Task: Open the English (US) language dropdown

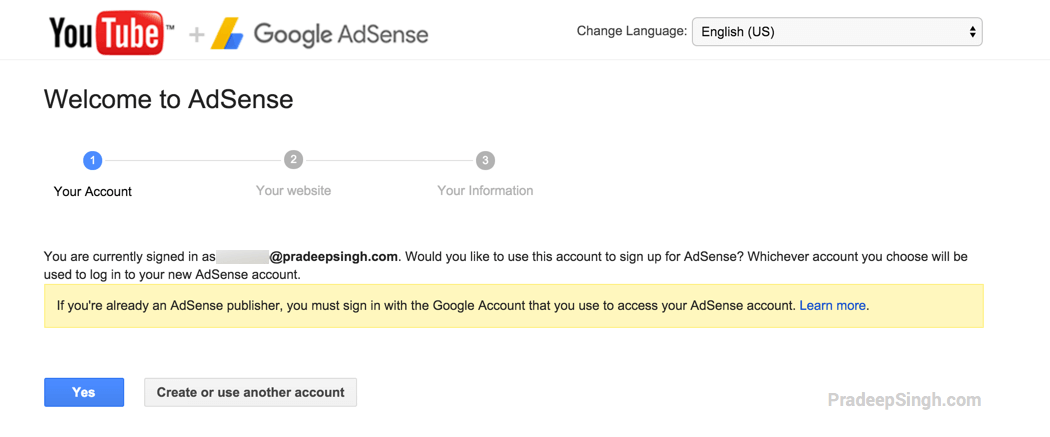Action: click(x=836, y=32)
